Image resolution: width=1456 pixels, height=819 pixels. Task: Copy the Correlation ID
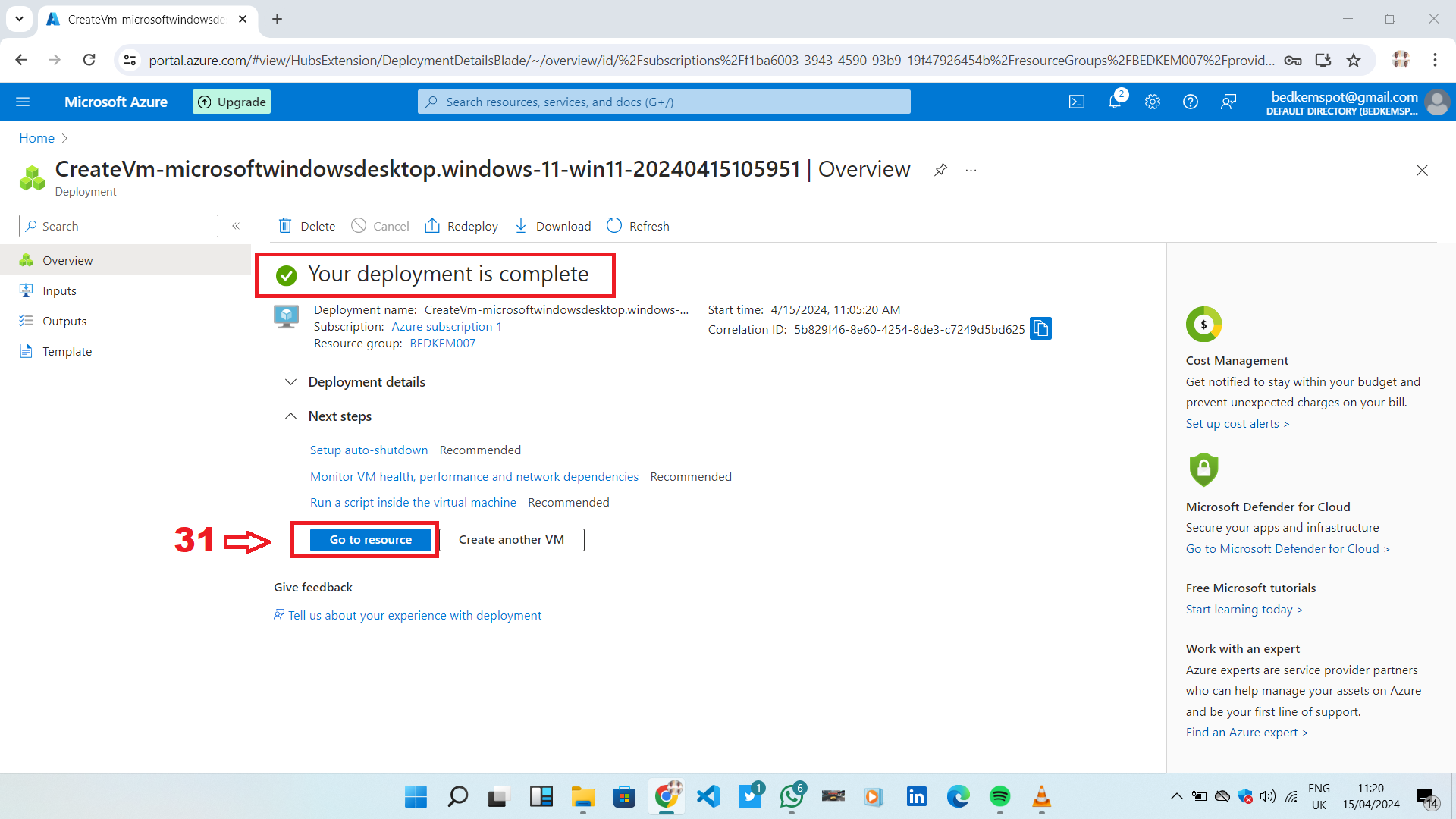click(1040, 328)
